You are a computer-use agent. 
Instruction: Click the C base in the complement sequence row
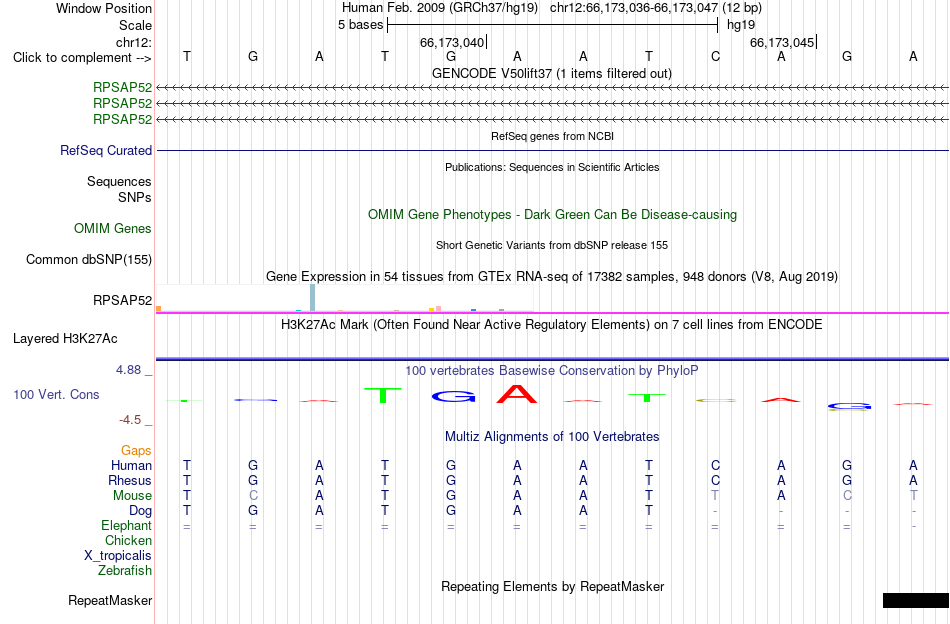(x=716, y=56)
